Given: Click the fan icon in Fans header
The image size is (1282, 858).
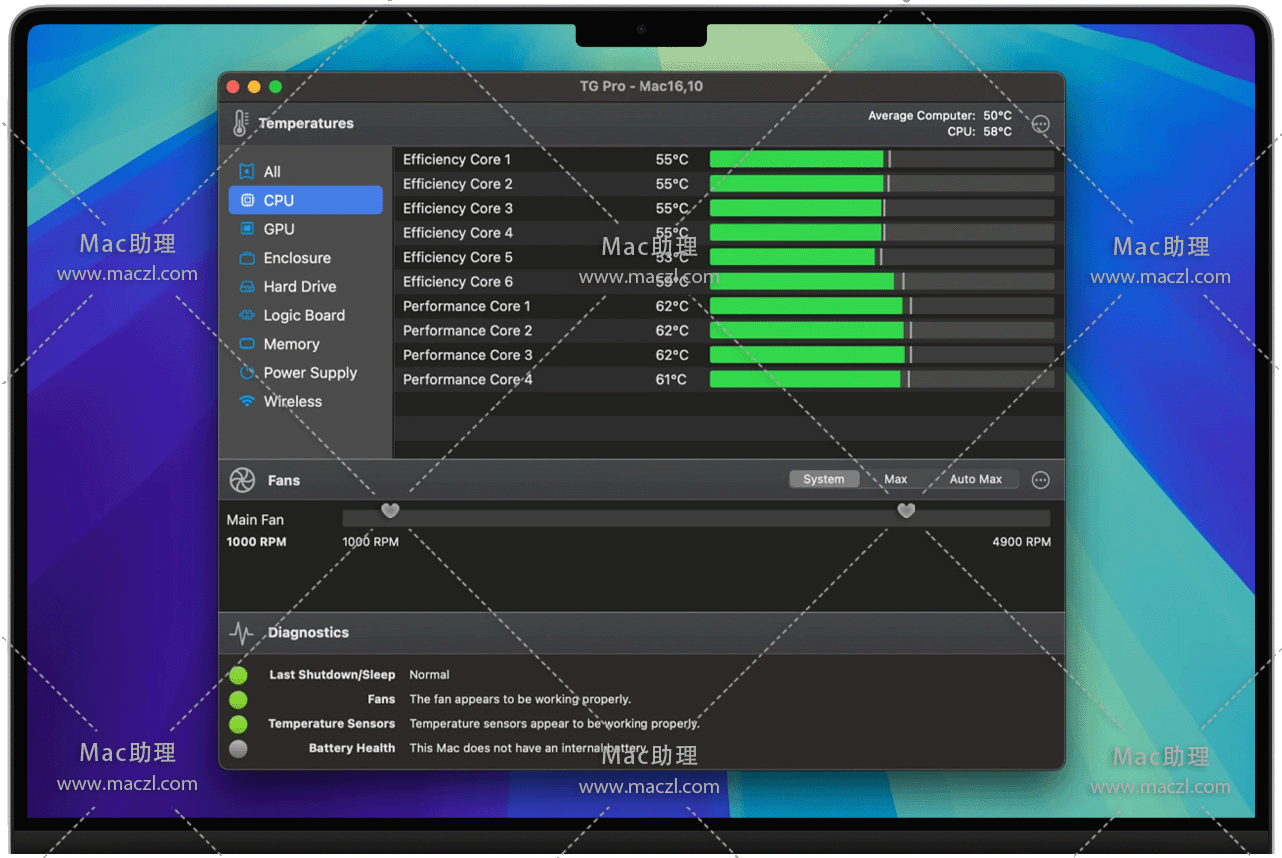Looking at the screenshot, I should [242, 480].
